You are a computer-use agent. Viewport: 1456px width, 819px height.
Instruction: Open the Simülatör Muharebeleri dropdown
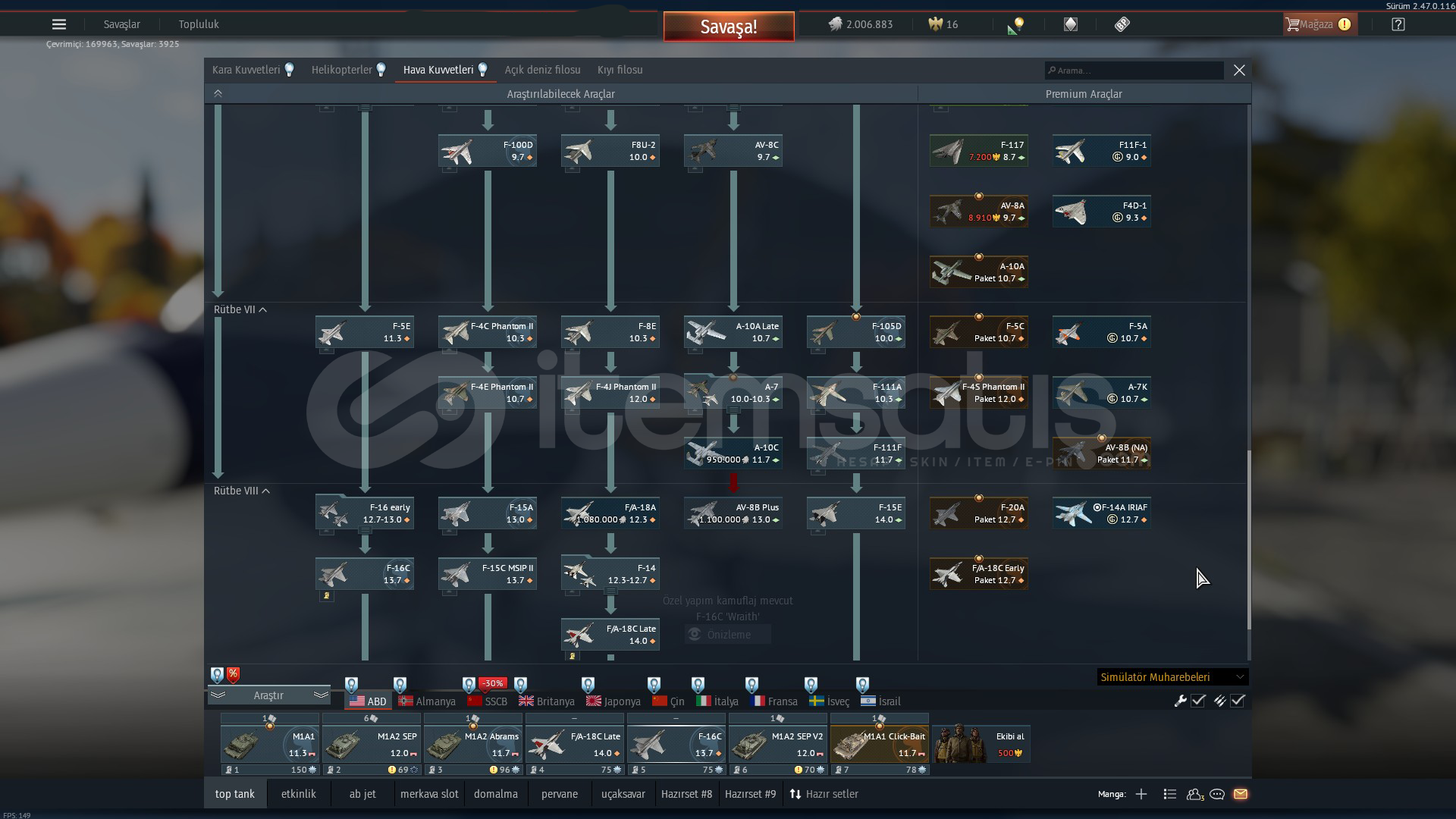click(x=1172, y=677)
